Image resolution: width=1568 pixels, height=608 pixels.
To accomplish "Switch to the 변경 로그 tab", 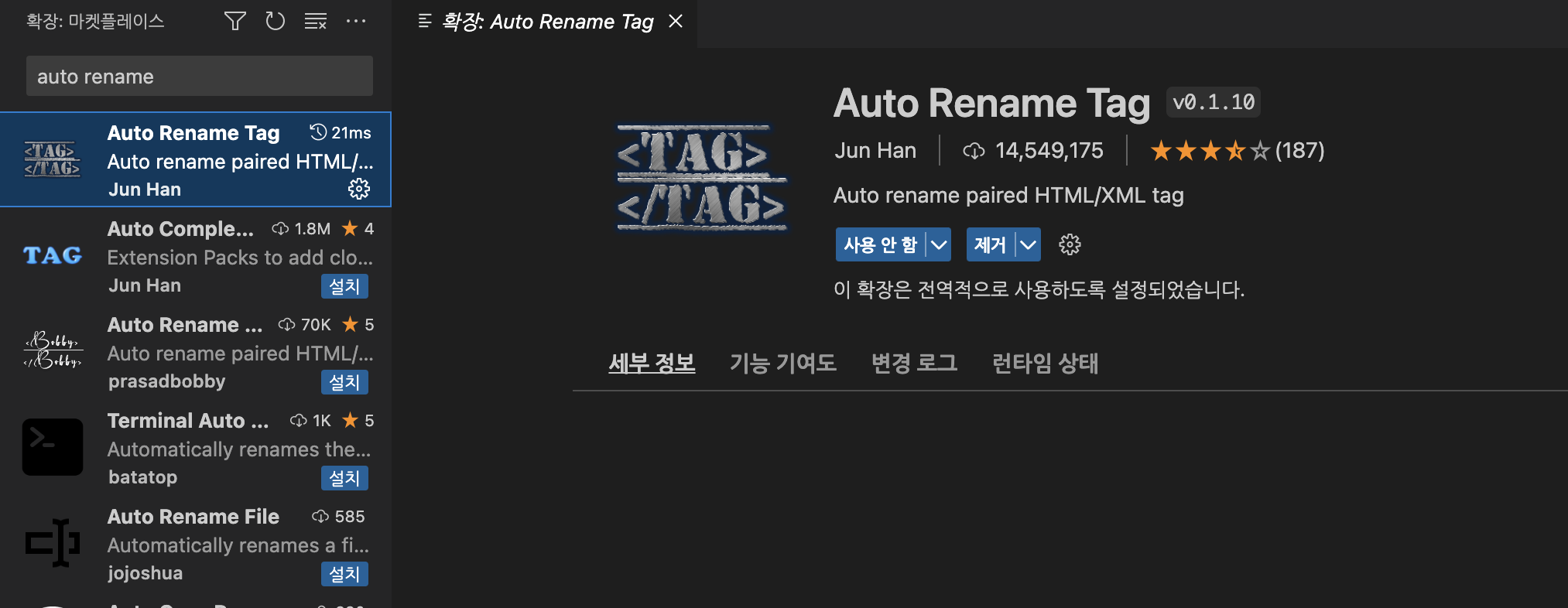I will click(x=914, y=363).
